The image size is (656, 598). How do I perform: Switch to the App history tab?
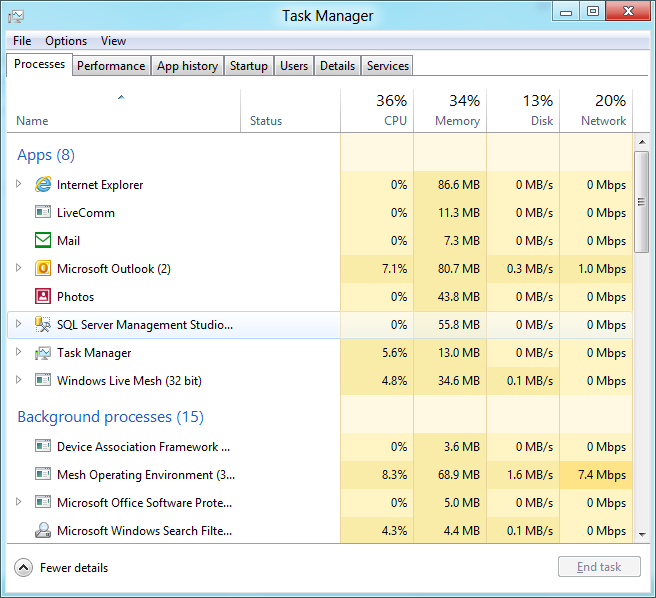(187, 66)
